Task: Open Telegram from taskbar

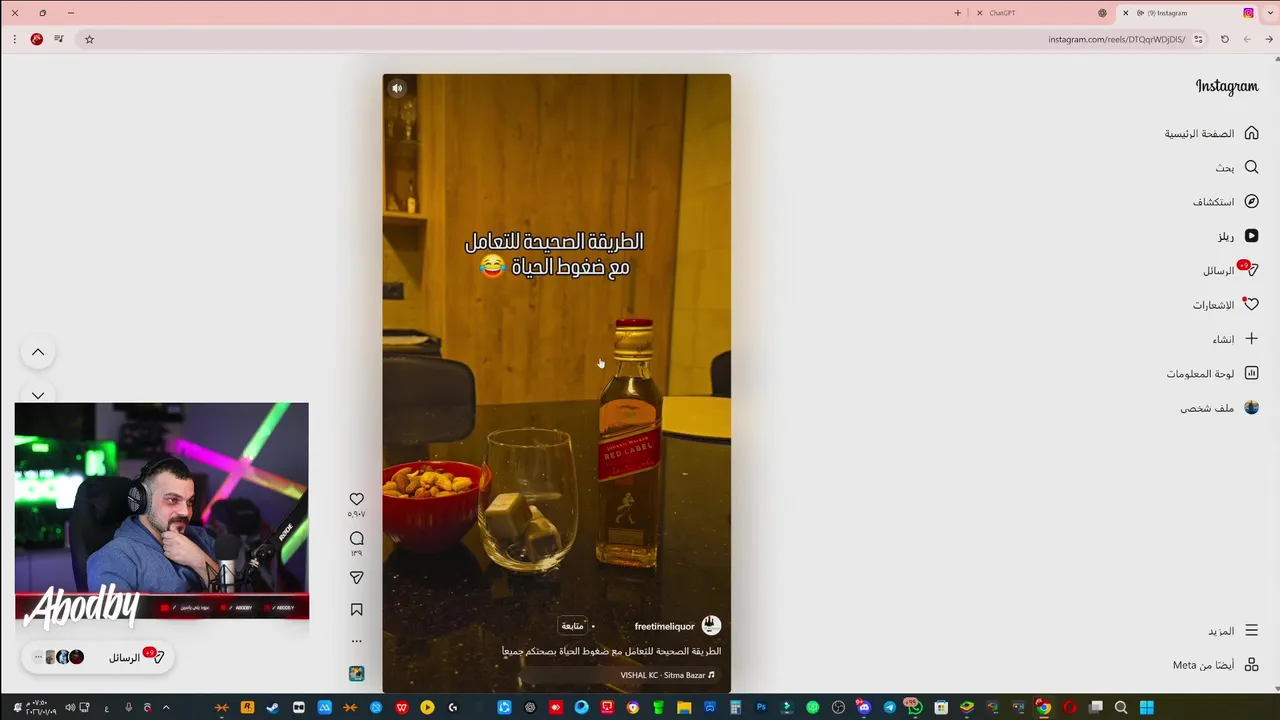Action: point(889,708)
